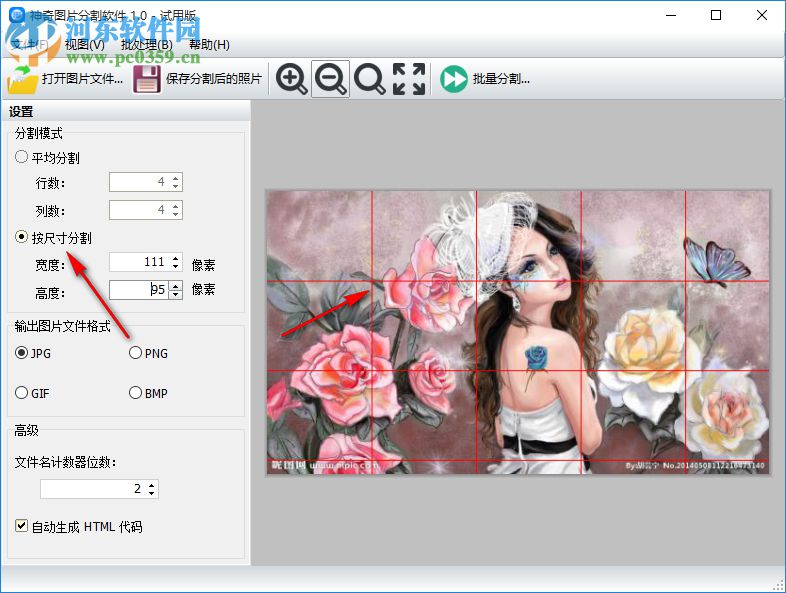Viewport: 786px width, 593px height.
Task: Increase 文件名计数器位数 with up arrow
Action: pos(152,484)
